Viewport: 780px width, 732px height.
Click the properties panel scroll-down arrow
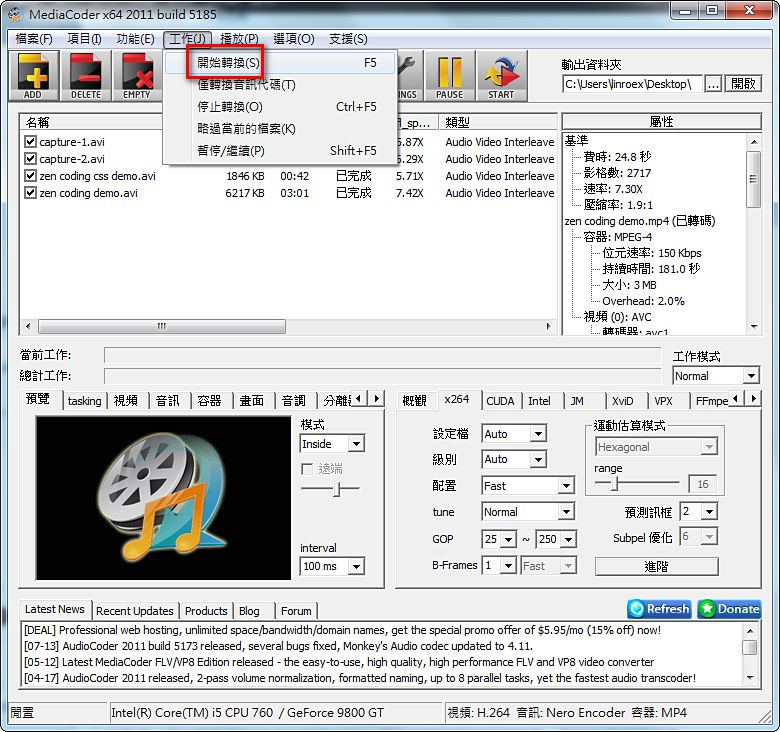point(754,327)
